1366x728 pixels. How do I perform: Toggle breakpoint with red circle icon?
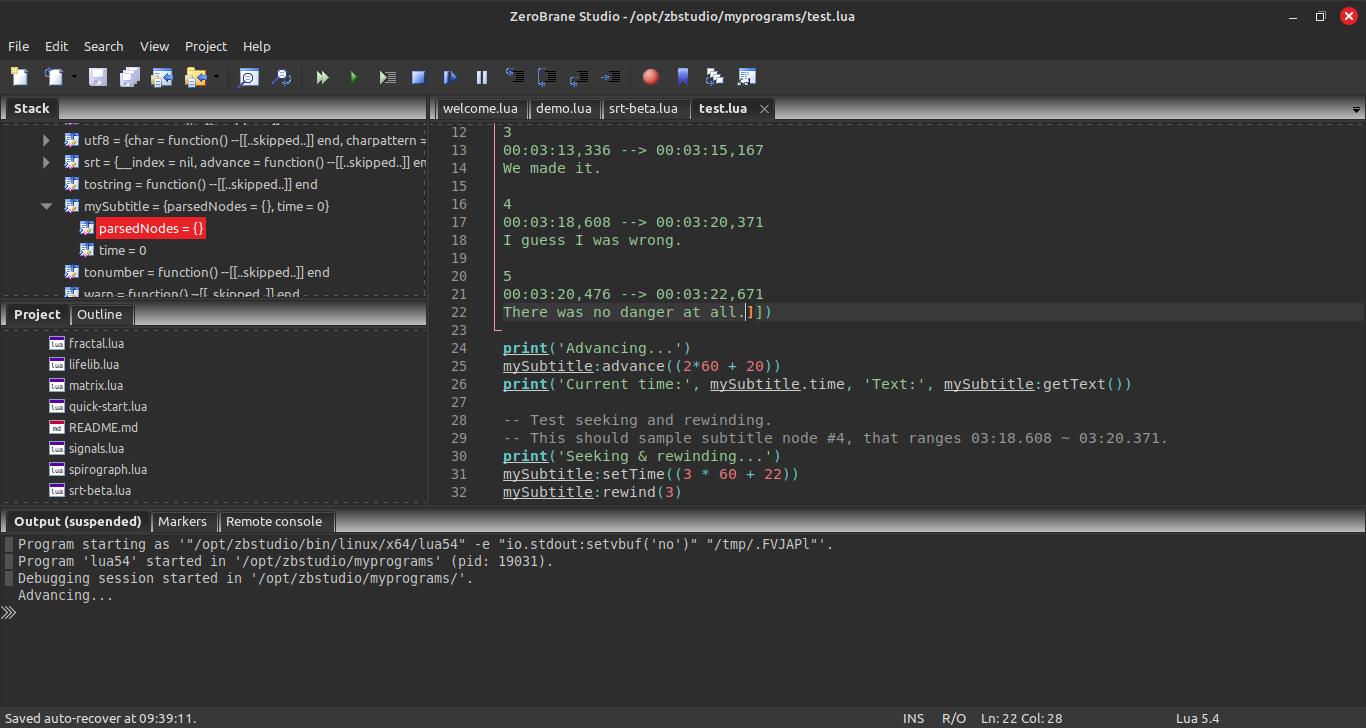651,76
